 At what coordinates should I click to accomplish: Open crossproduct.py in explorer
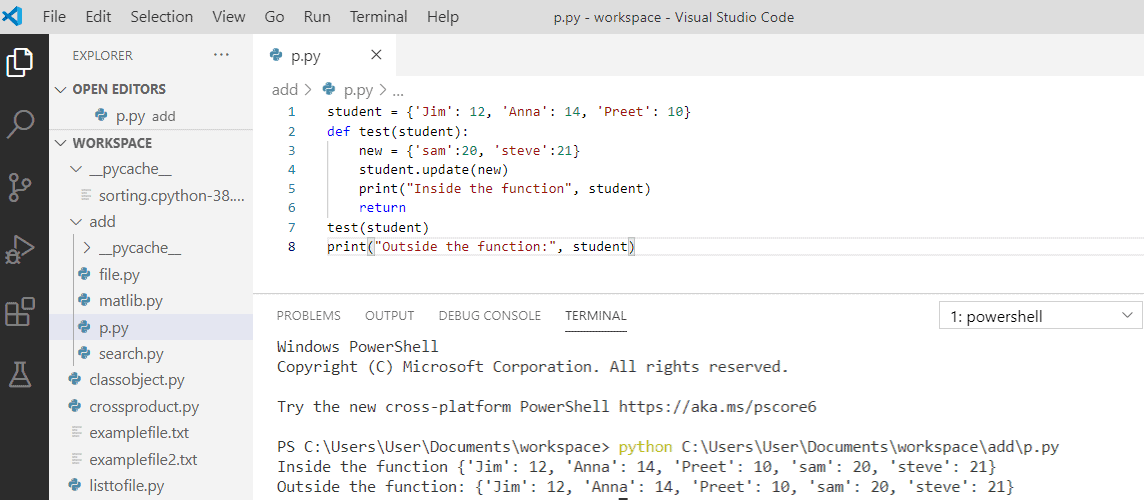point(151,407)
